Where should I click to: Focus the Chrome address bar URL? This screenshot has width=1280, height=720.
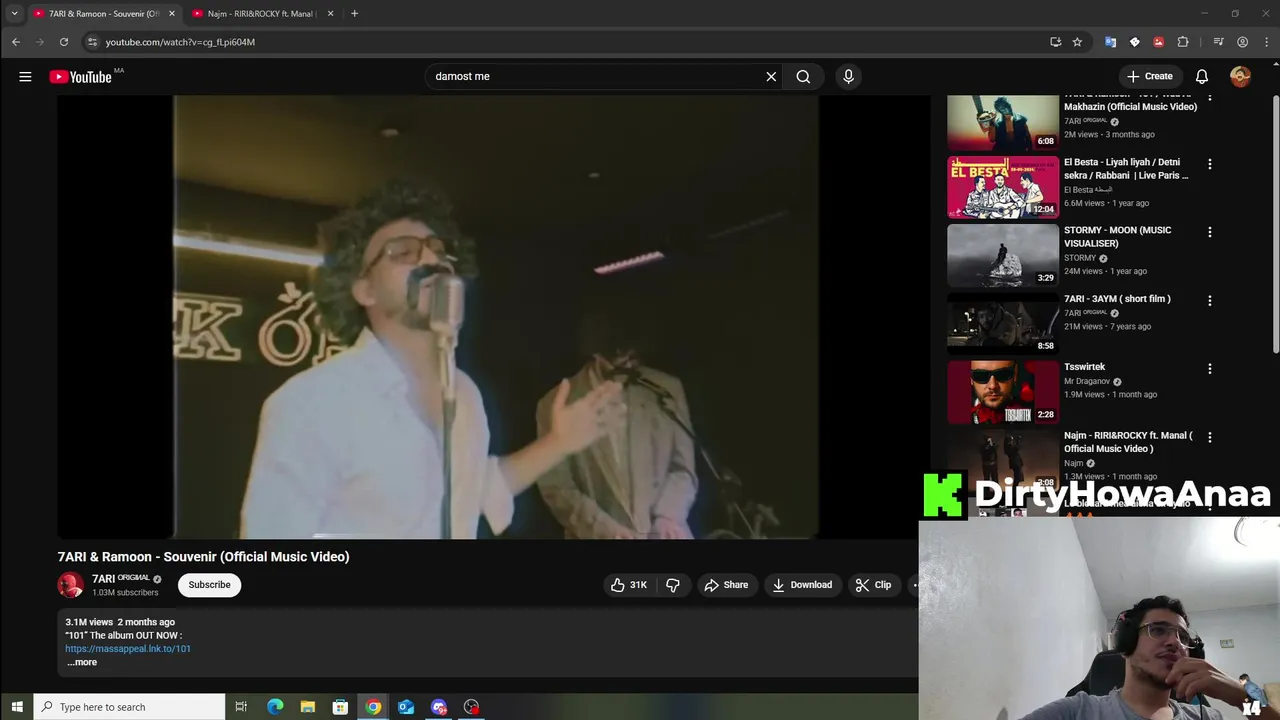(x=180, y=42)
